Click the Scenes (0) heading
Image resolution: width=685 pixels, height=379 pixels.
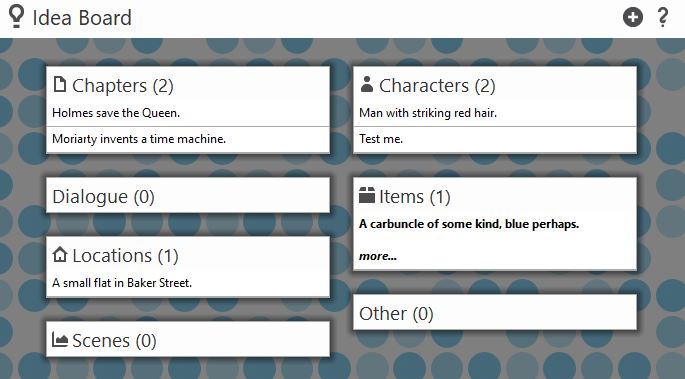pyautogui.click(x=114, y=341)
